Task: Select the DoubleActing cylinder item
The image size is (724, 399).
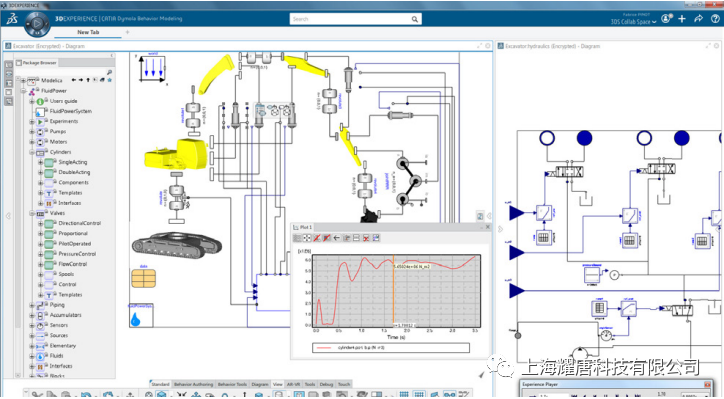Action: coord(74,172)
